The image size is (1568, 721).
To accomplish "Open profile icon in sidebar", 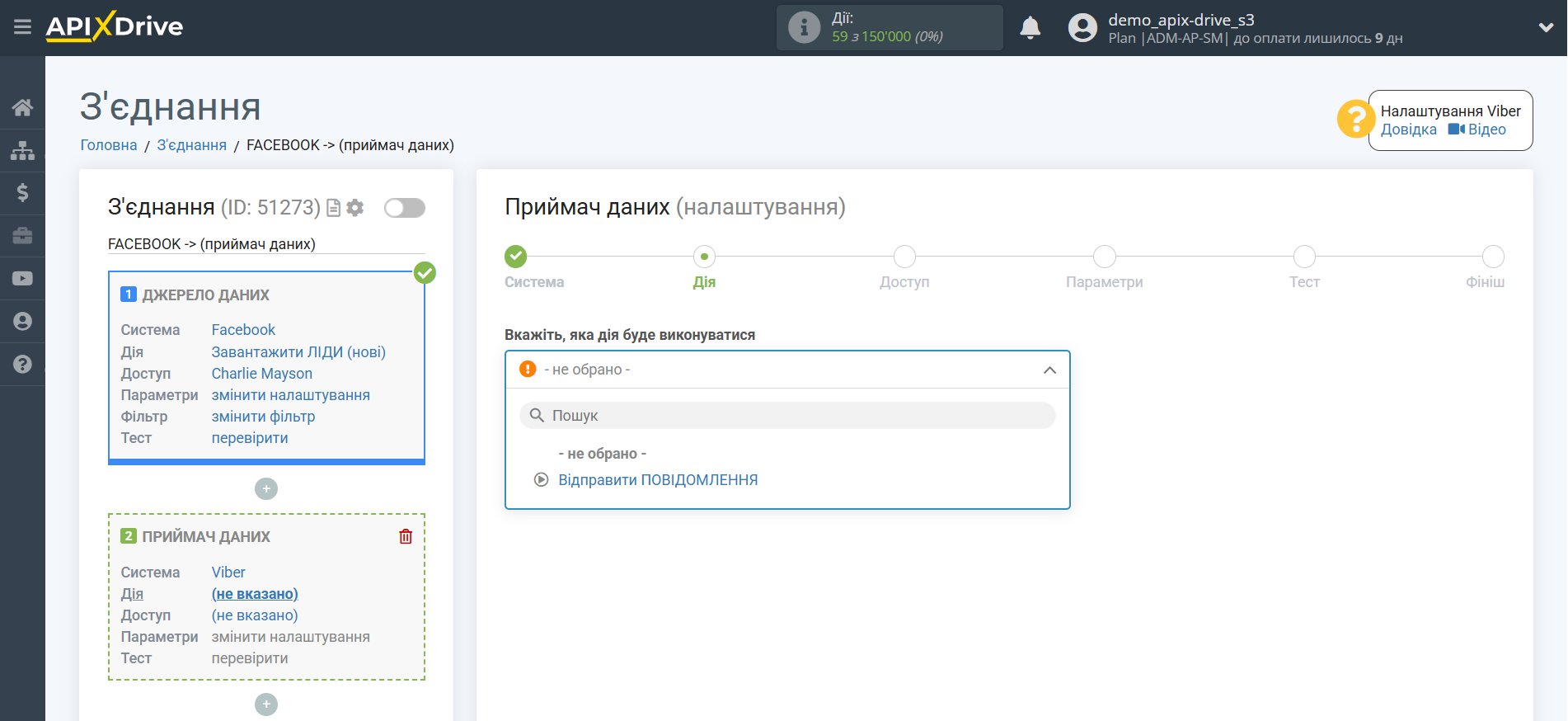I will coord(22,321).
